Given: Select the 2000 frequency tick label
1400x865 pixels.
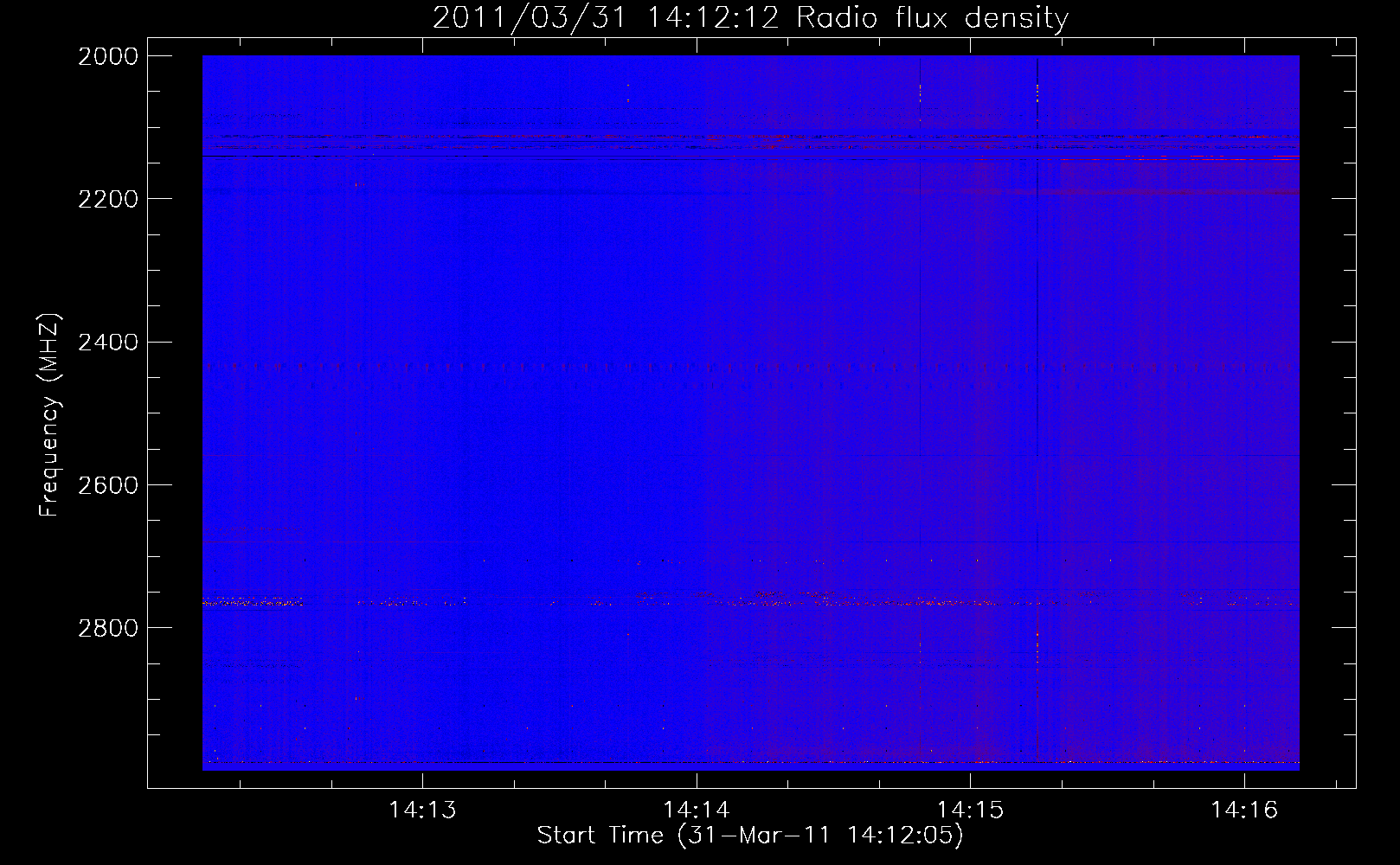Looking at the screenshot, I should [108, 56].
